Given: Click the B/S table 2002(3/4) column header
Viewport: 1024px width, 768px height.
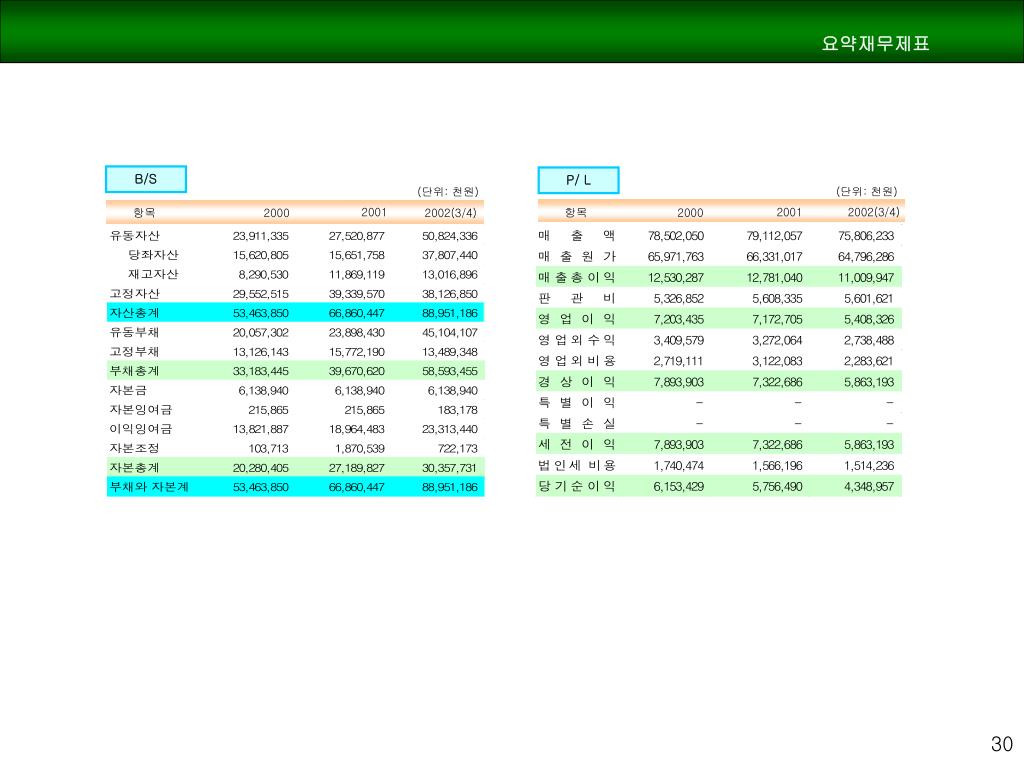Looking at the screenshot, I should (450, 212).
